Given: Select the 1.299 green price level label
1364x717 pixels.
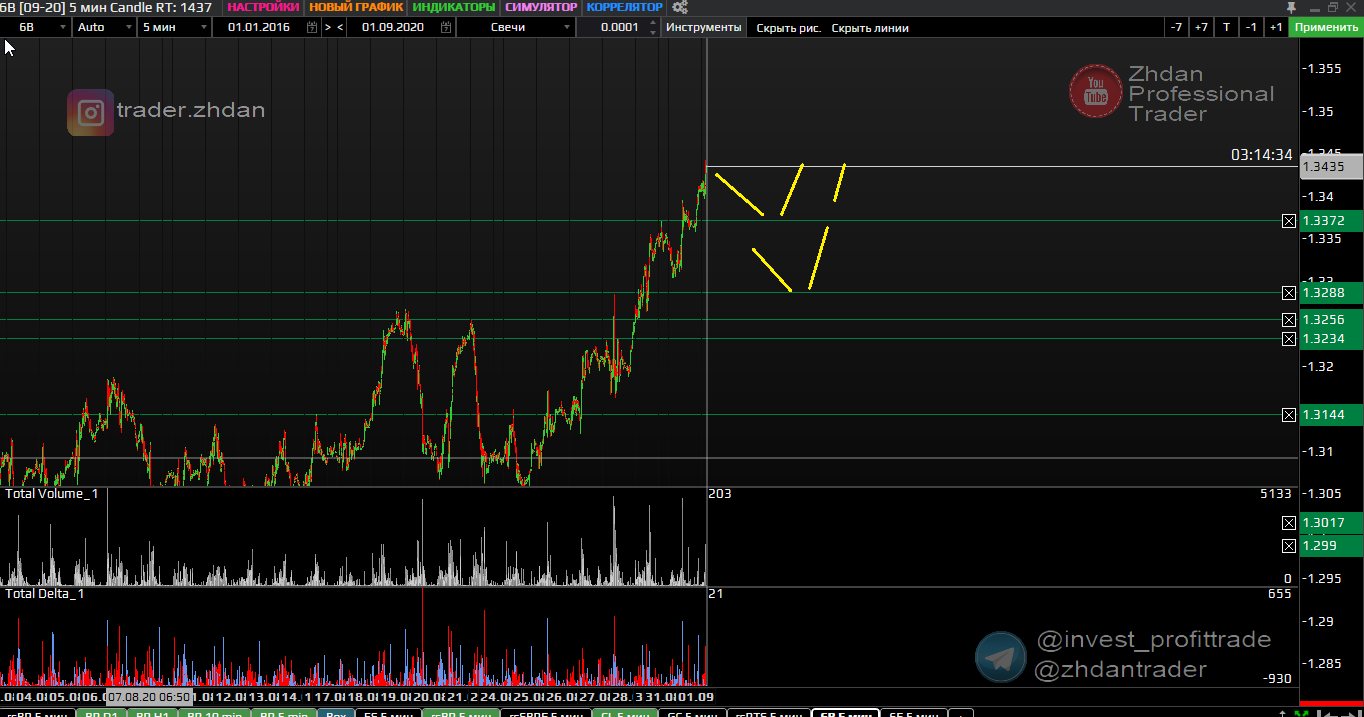Looking at the screenshot, I should click(x=1331, y=546).
